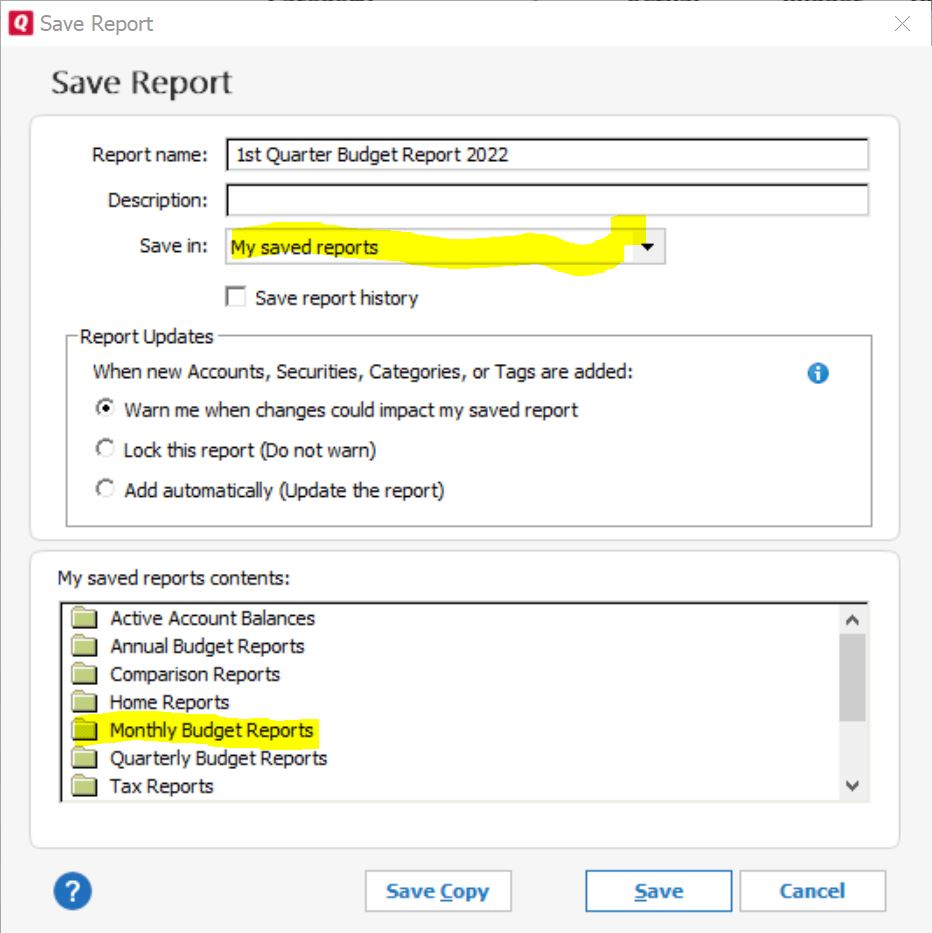Click the Annual Budget Reports folder icon
This screenshot has height=933, width=932.
85,646
